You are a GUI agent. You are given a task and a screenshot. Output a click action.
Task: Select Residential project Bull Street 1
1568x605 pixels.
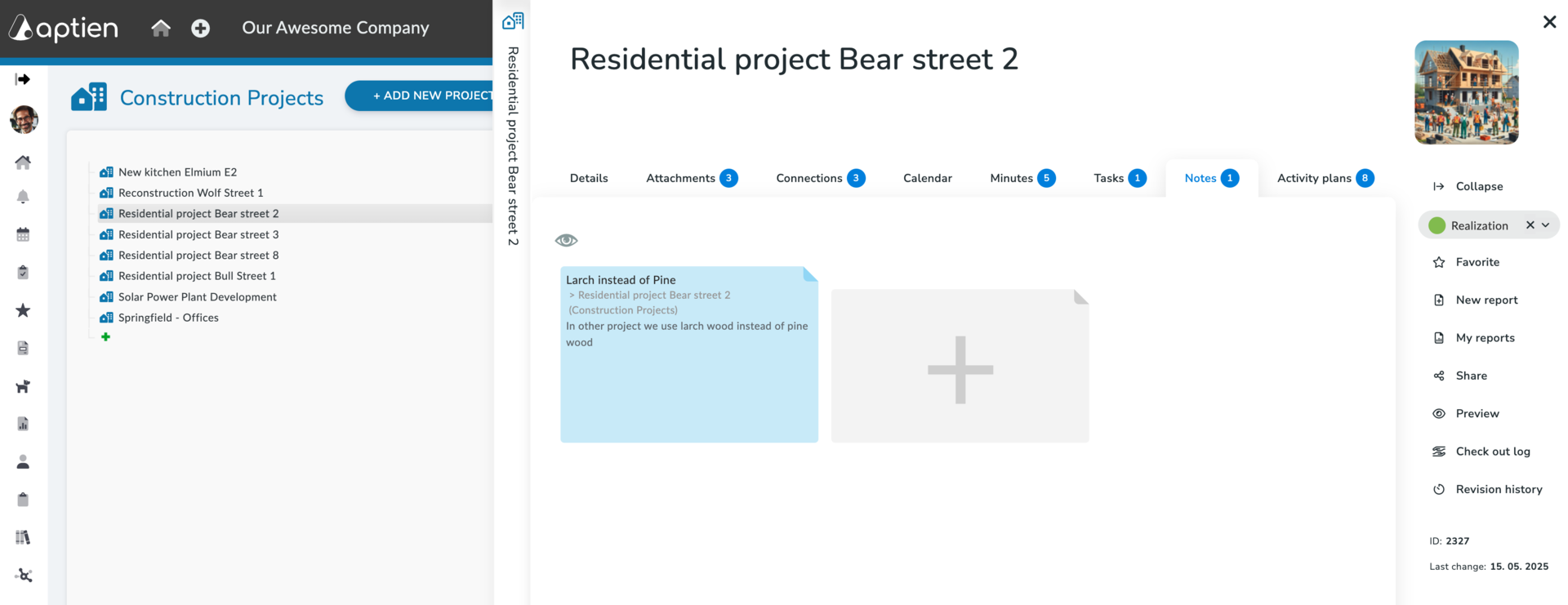[x=197, y=276]
